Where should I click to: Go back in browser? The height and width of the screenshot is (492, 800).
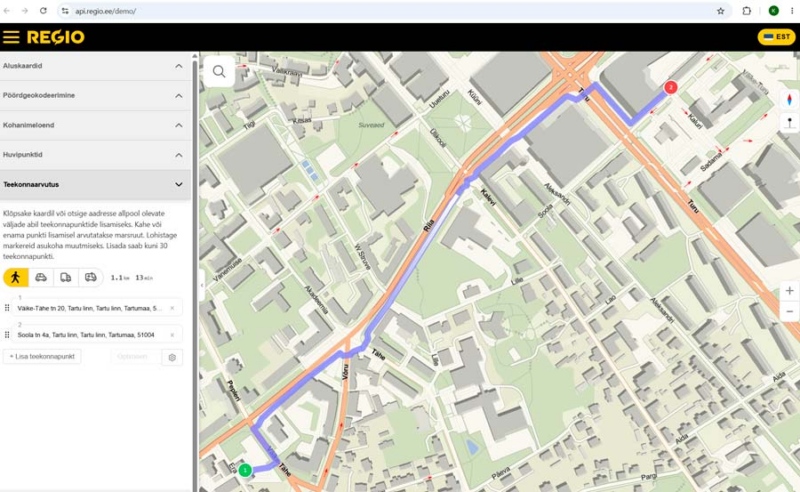7,11
